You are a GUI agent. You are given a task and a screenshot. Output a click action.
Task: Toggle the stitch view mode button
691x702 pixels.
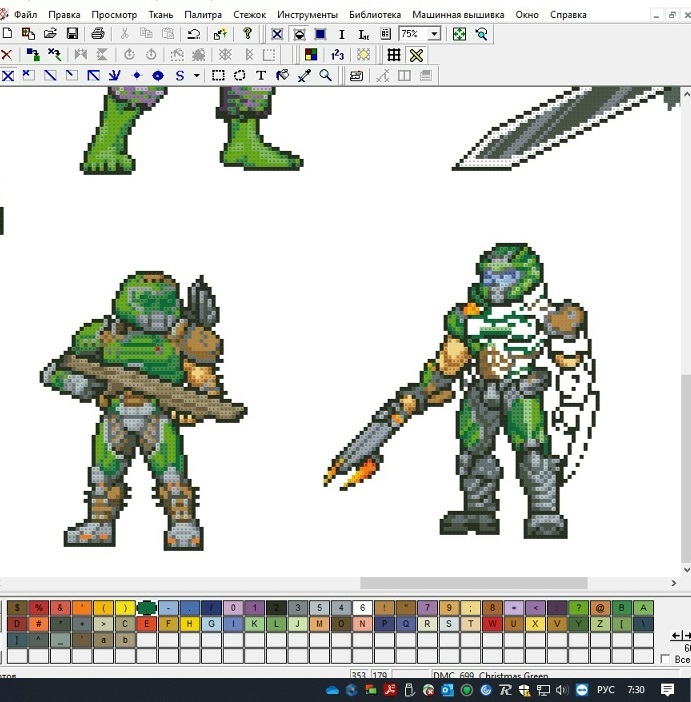coord(277,34)
